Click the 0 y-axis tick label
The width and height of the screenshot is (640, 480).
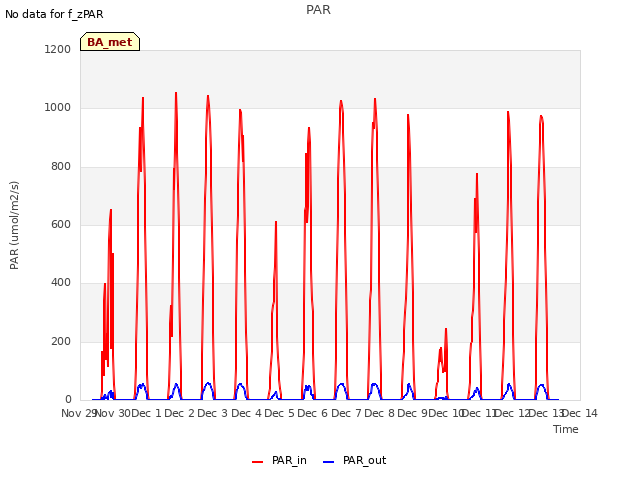click(x=68, y=399)
